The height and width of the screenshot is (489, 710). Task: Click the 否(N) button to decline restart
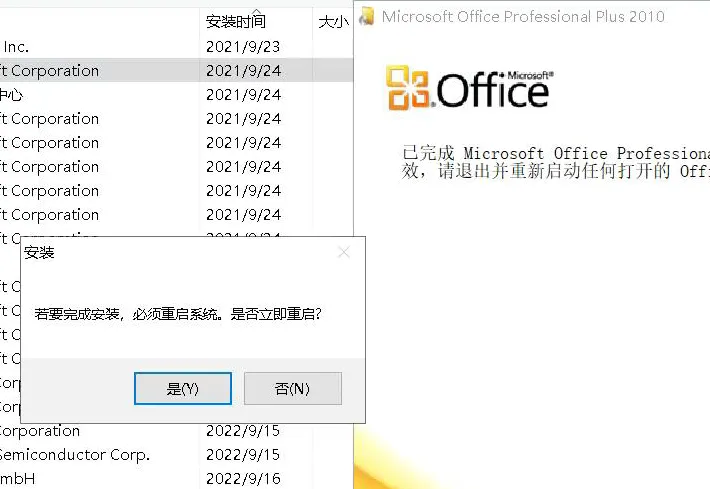tap(293, 388)
